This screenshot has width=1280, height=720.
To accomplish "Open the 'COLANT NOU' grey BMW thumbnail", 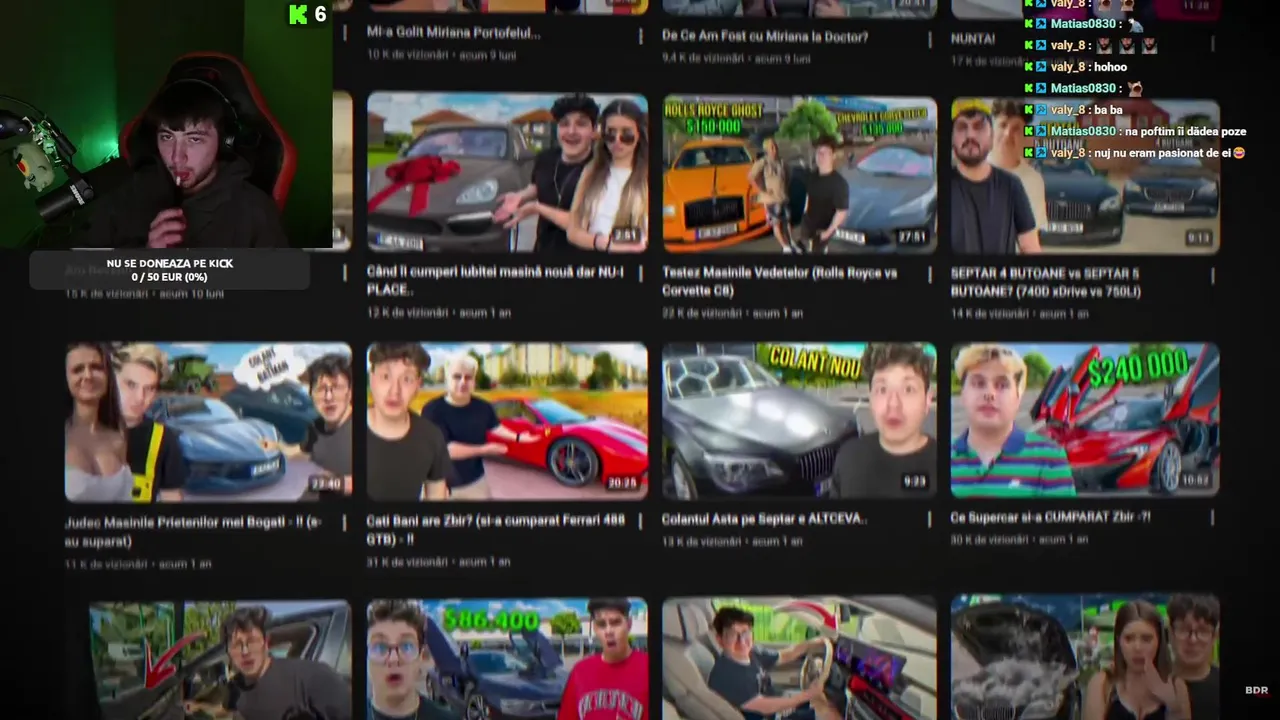I will [x=800, y=421].
